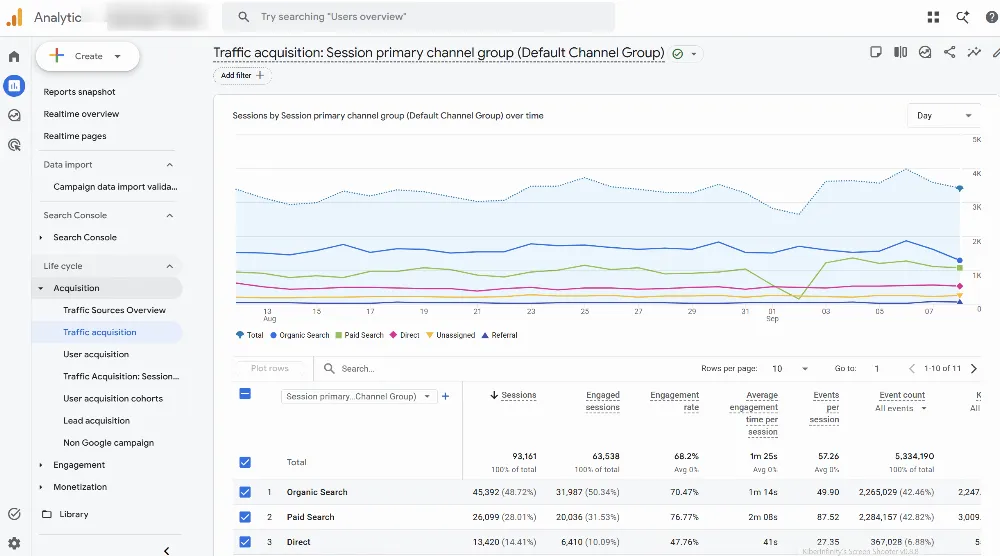Open the Explore icon in left rail
Screen dimensions: 1000x556
coord(14,115)
